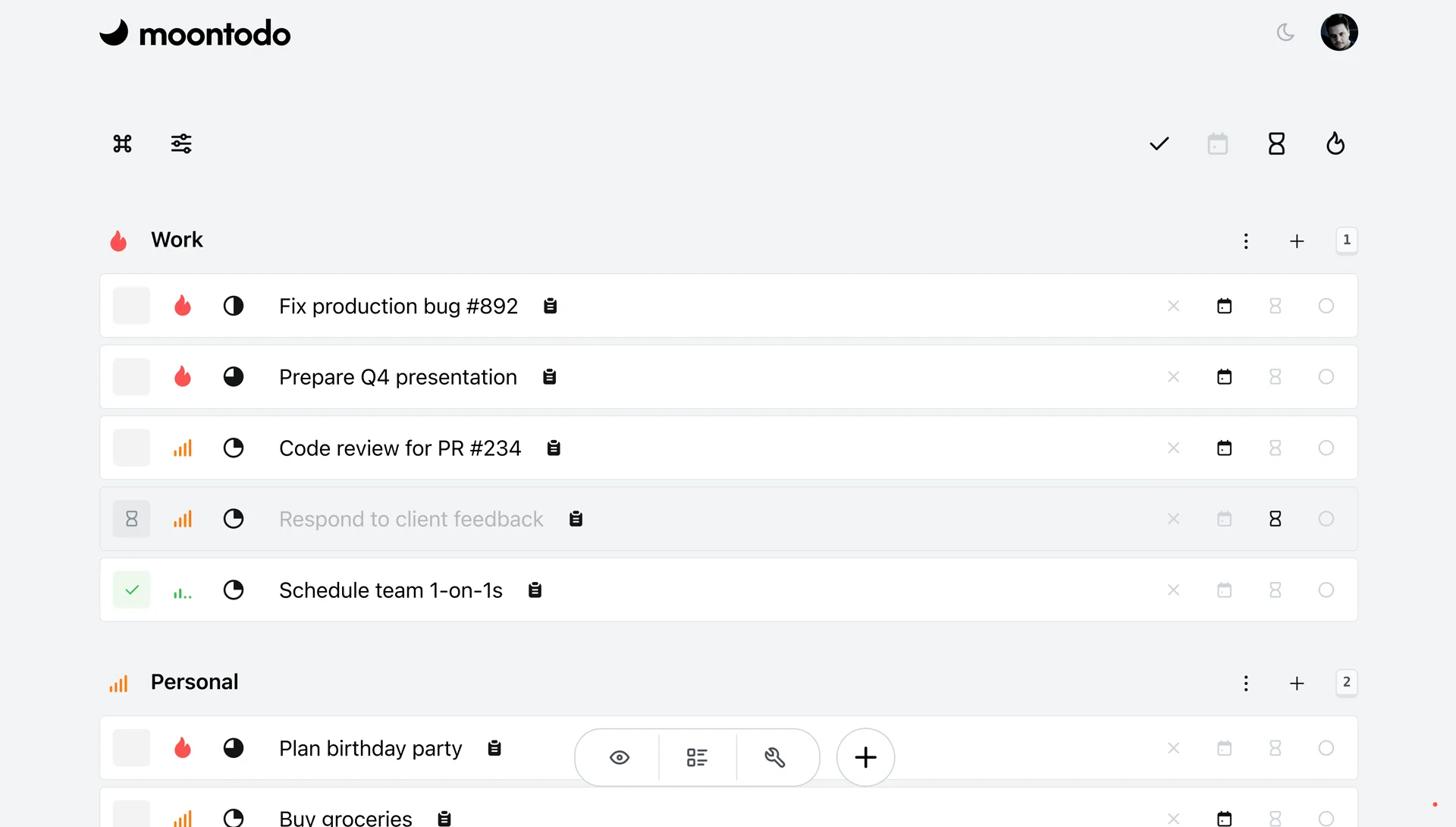Check off Plan birthday party task
Screen dimensions: 1456x827
click(132, 748)
